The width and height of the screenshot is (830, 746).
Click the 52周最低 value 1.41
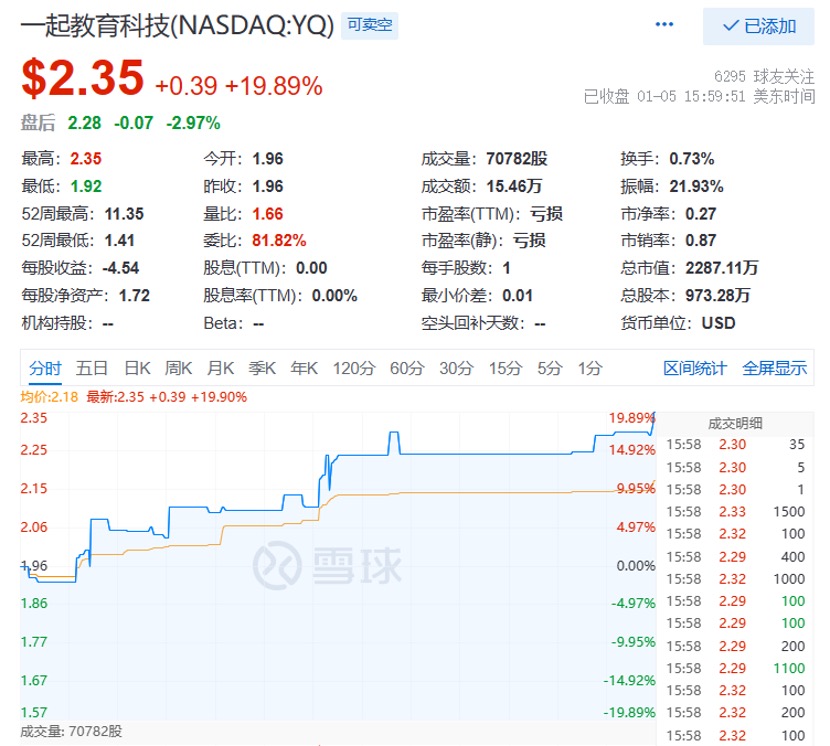[120, 240]
